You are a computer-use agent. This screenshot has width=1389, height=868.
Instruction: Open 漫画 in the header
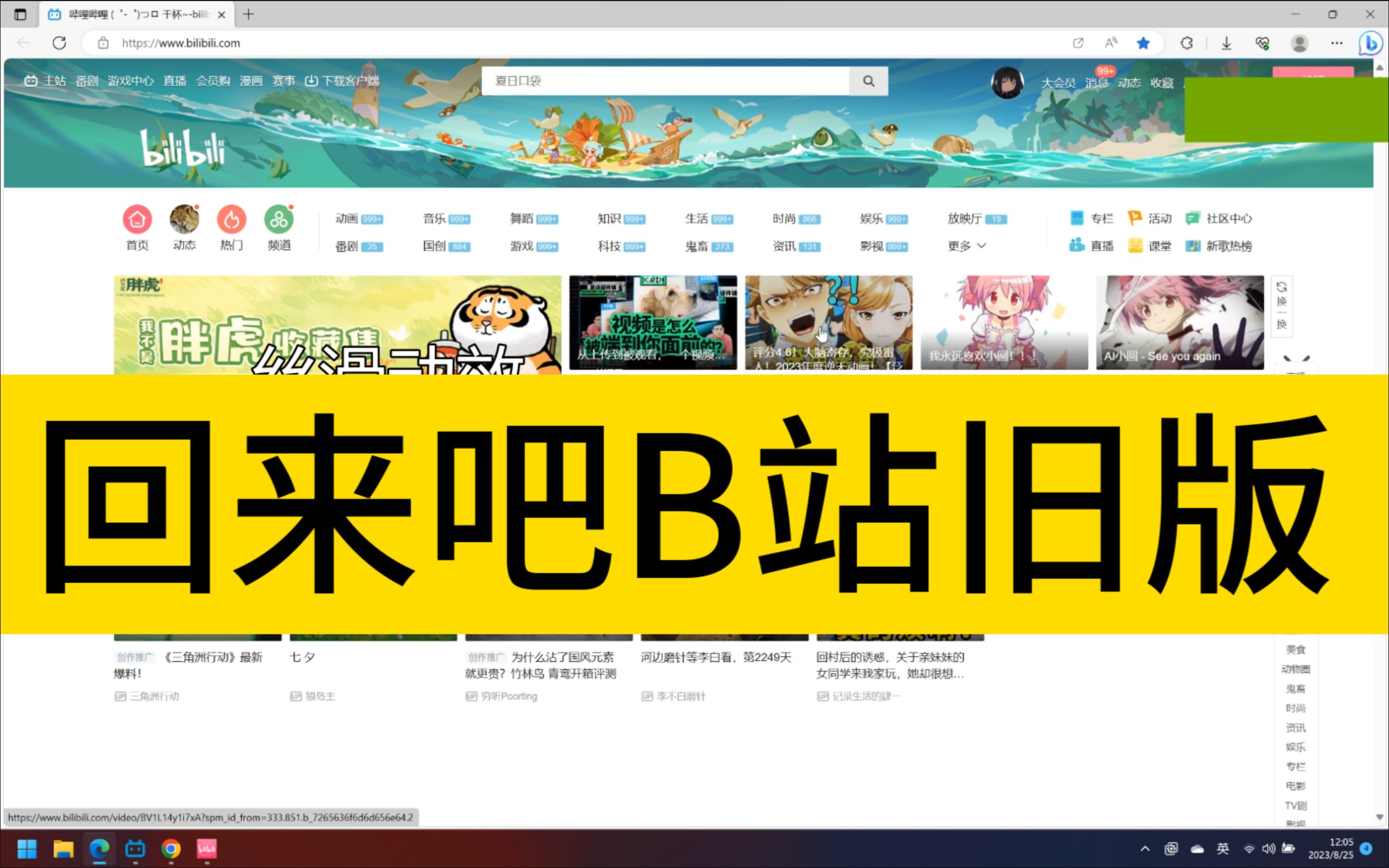tap(251, 81)
